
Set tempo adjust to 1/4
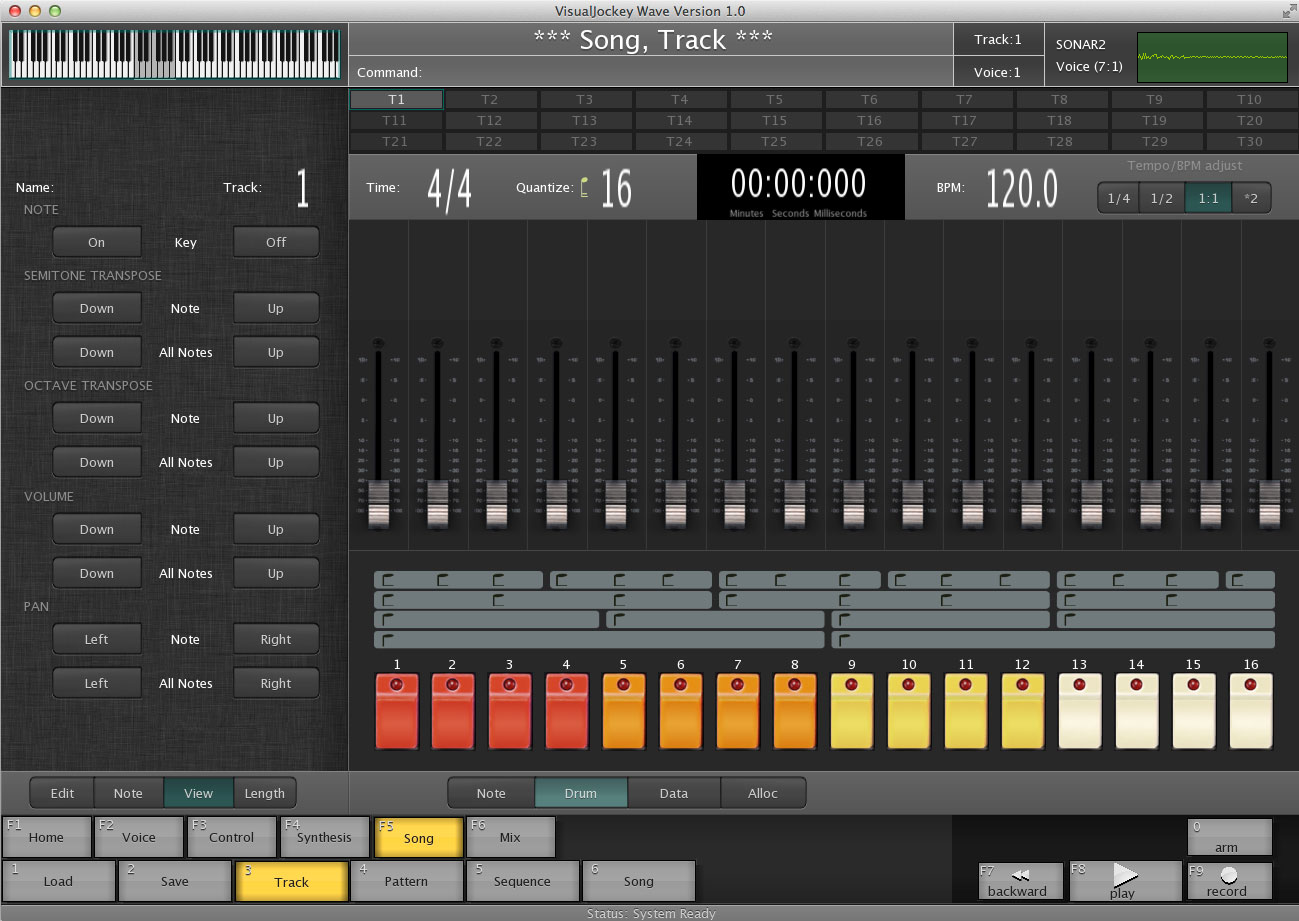point(1118,198)
